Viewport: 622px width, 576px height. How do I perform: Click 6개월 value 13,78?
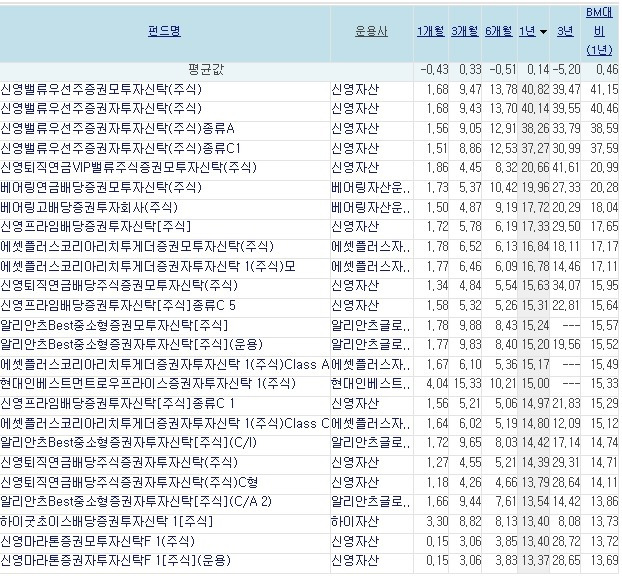[x=503, y=89]
